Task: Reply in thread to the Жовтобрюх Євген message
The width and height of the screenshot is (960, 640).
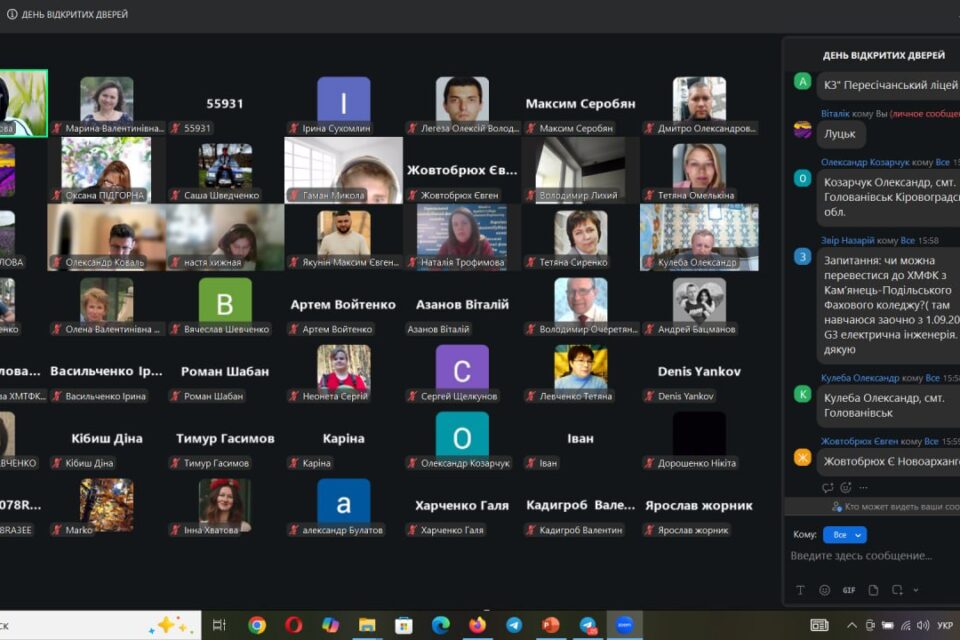Action: [x=828, y=488]
